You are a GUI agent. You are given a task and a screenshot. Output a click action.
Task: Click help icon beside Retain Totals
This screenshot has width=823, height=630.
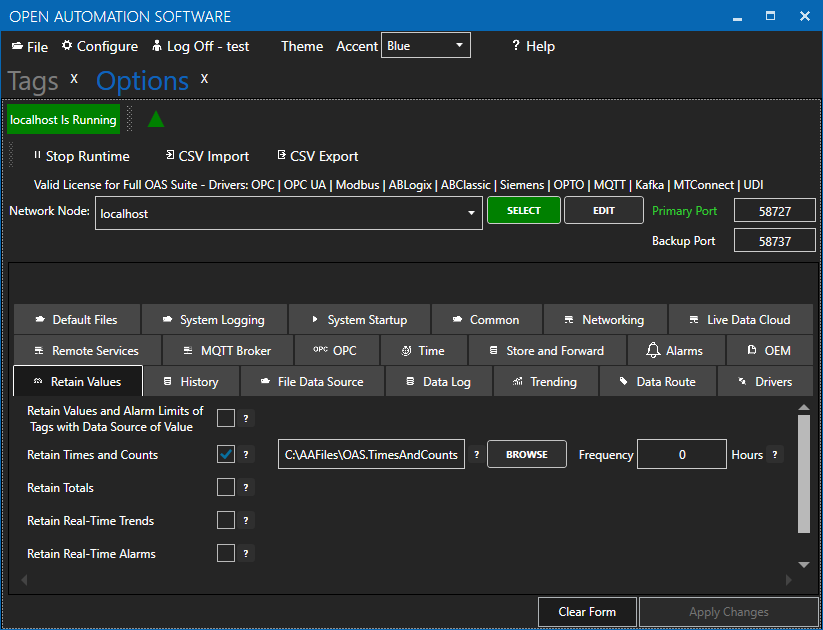[x=247, y=488]
